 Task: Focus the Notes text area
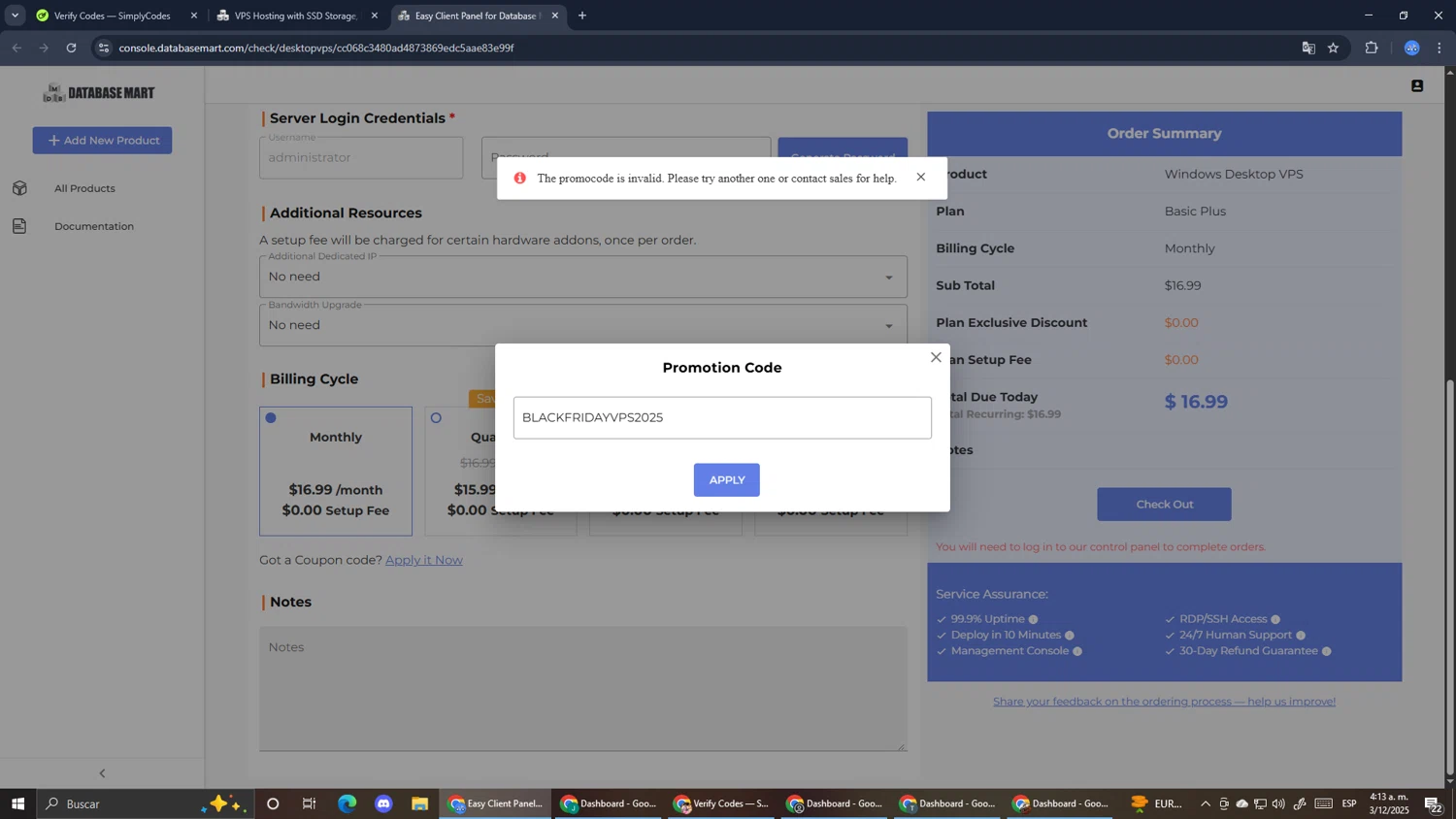coord(582,689)
